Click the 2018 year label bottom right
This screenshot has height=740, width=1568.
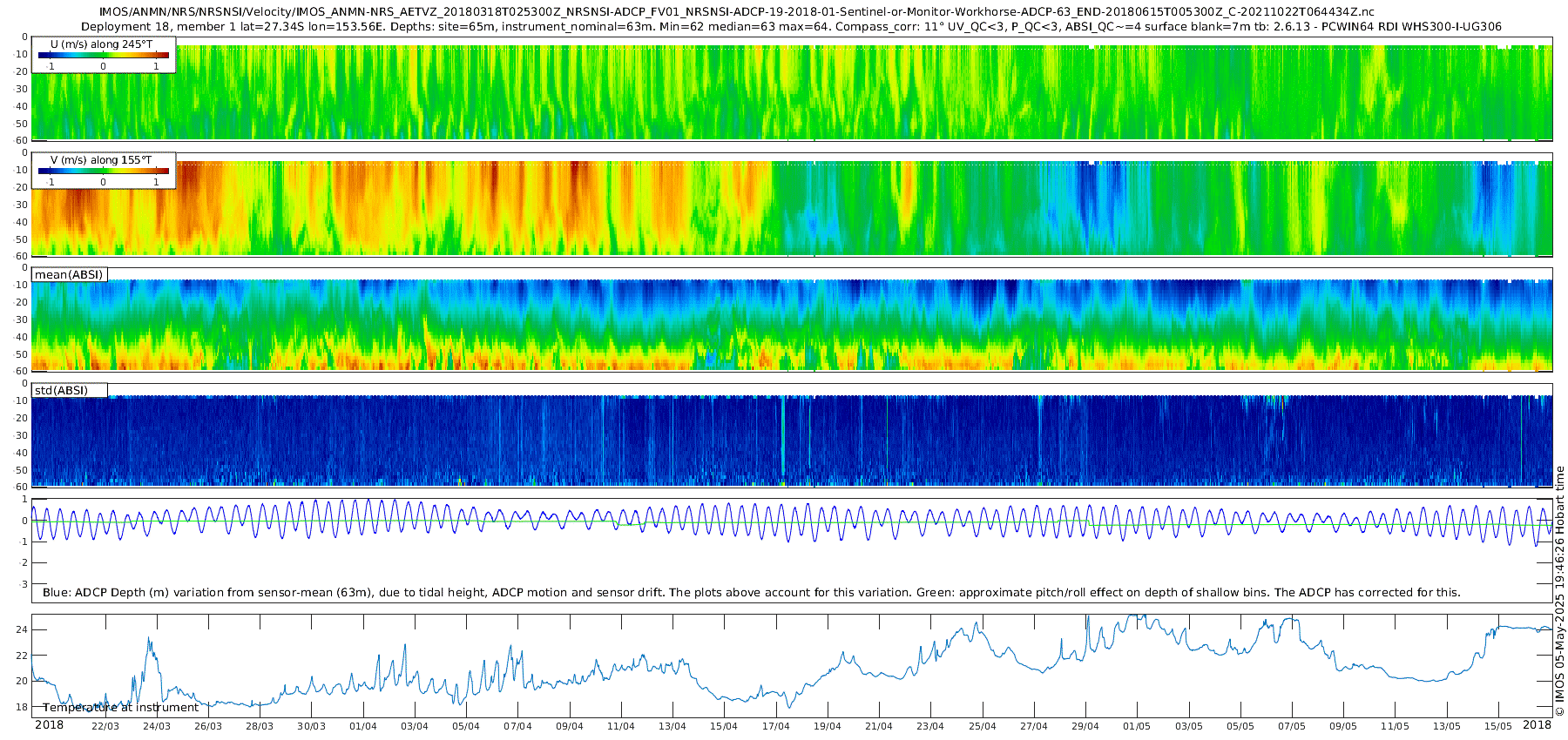tap(1537, 724)
